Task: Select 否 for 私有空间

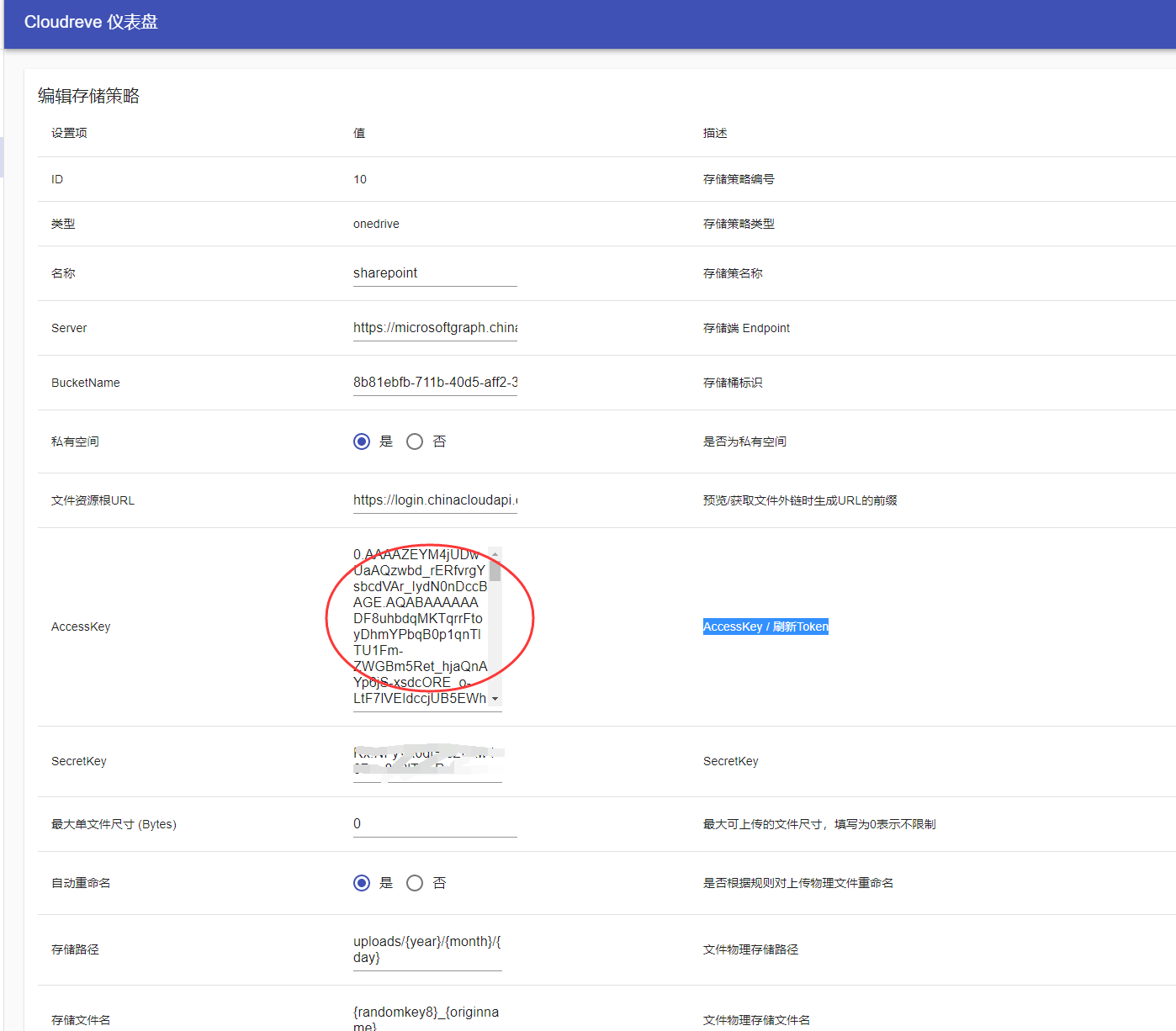Action: tap(415, 441)
